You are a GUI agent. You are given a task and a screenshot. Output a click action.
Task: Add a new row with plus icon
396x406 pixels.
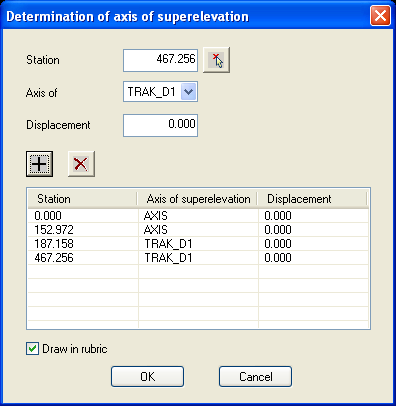(x=39, y=164)
